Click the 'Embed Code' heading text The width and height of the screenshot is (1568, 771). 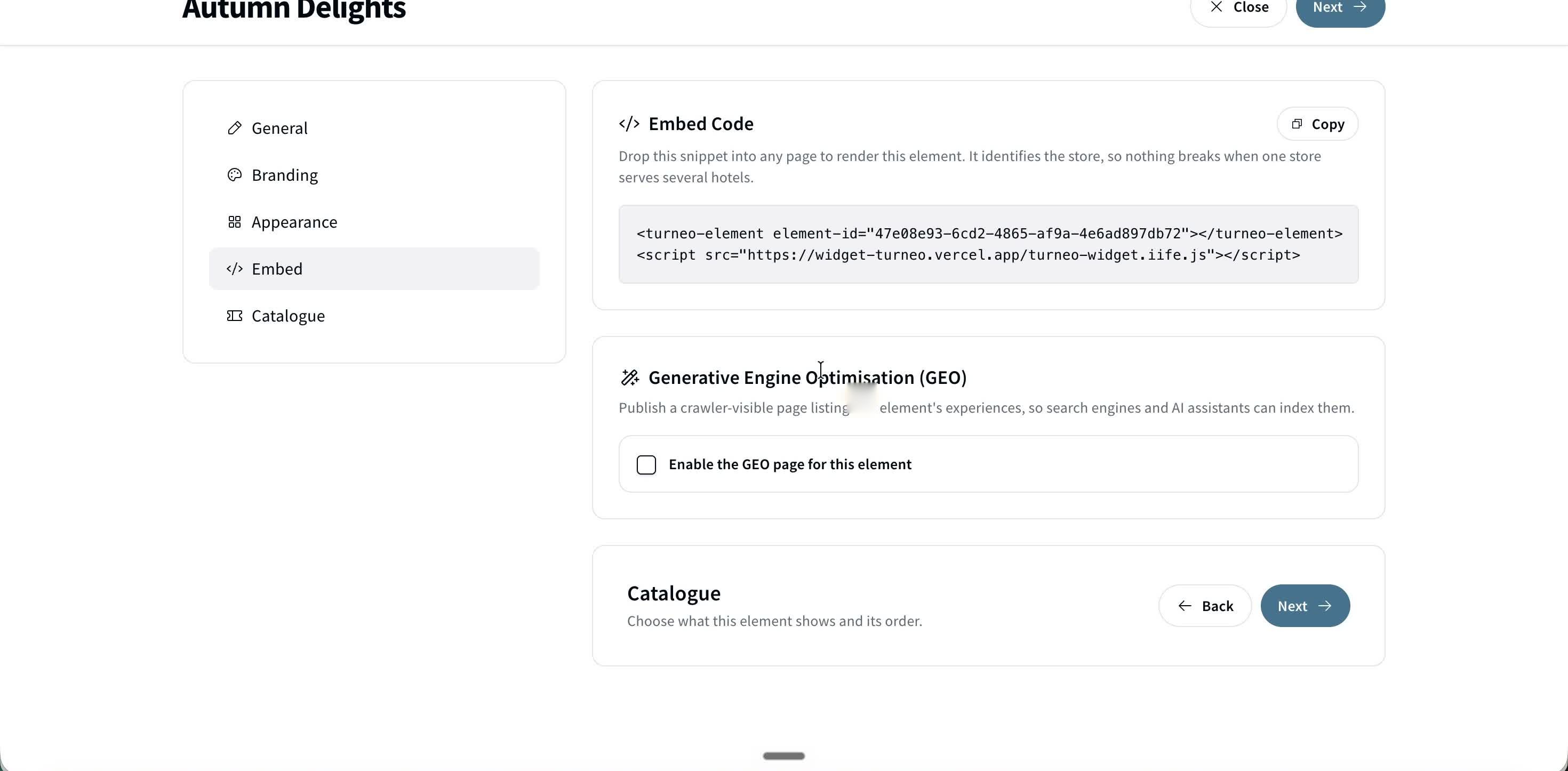[701, 124]
